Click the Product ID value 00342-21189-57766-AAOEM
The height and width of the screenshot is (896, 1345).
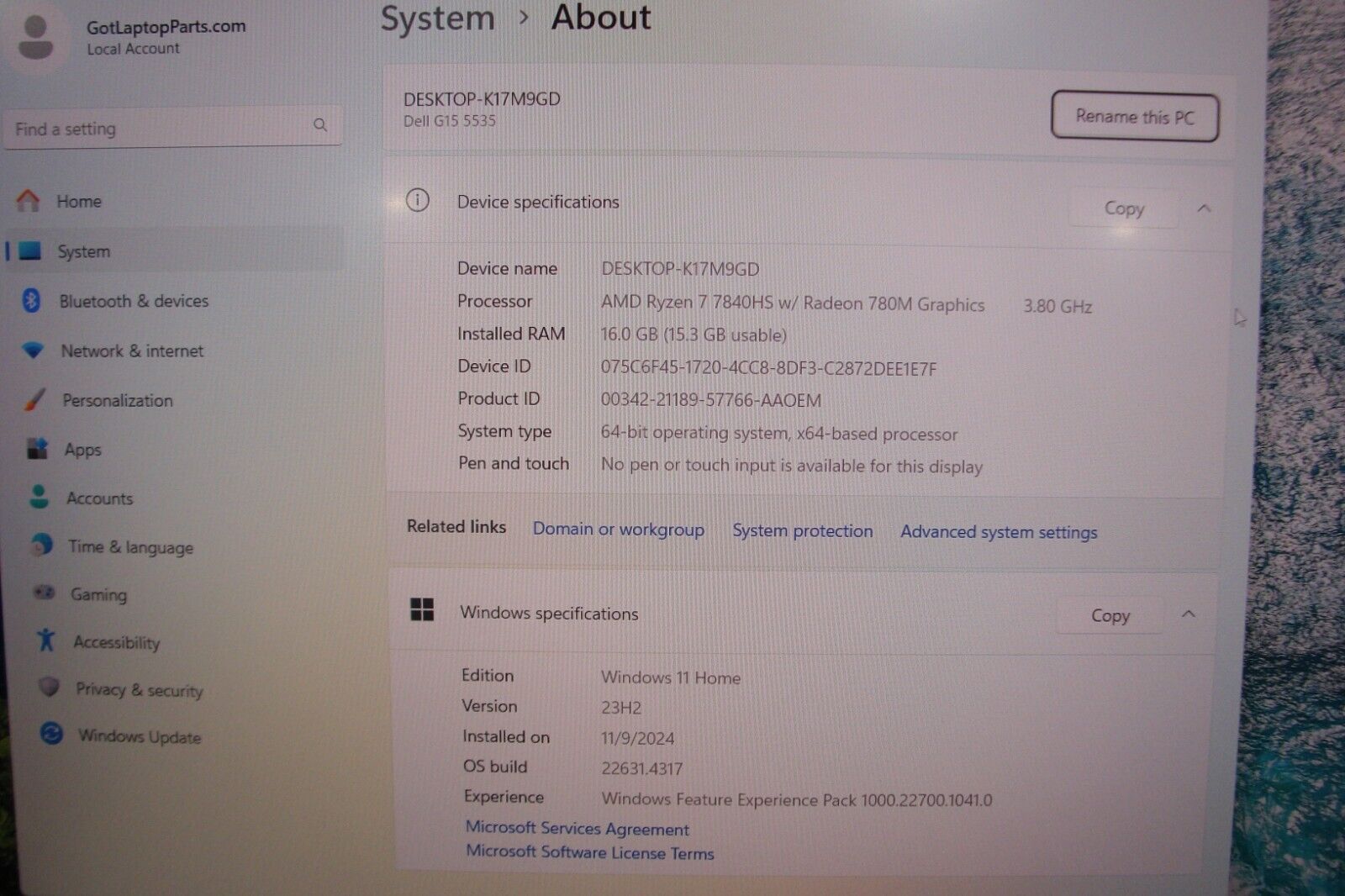pos(711,400)
